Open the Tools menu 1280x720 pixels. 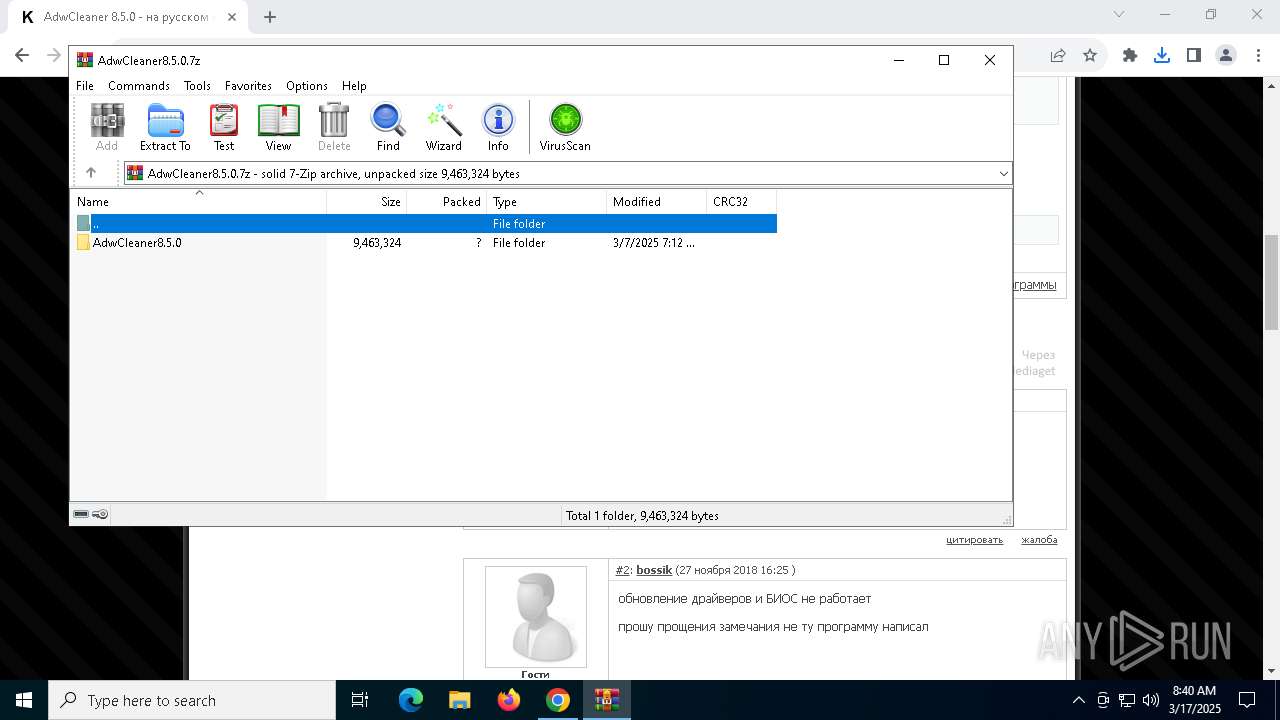click(x=197, y=86)
